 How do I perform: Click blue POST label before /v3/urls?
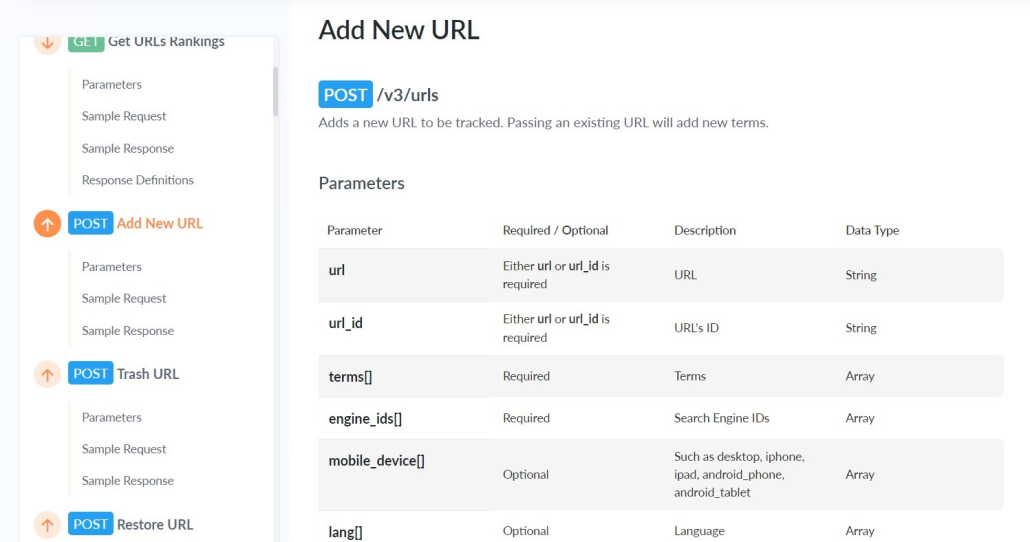click(x=346, y=95)
